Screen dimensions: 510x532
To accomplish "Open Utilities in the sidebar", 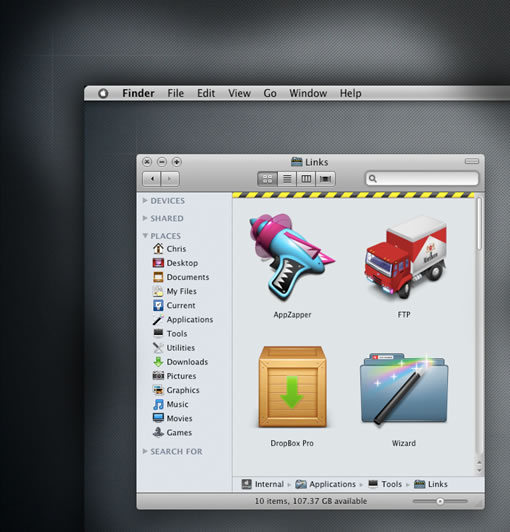I will click(174, 348).
